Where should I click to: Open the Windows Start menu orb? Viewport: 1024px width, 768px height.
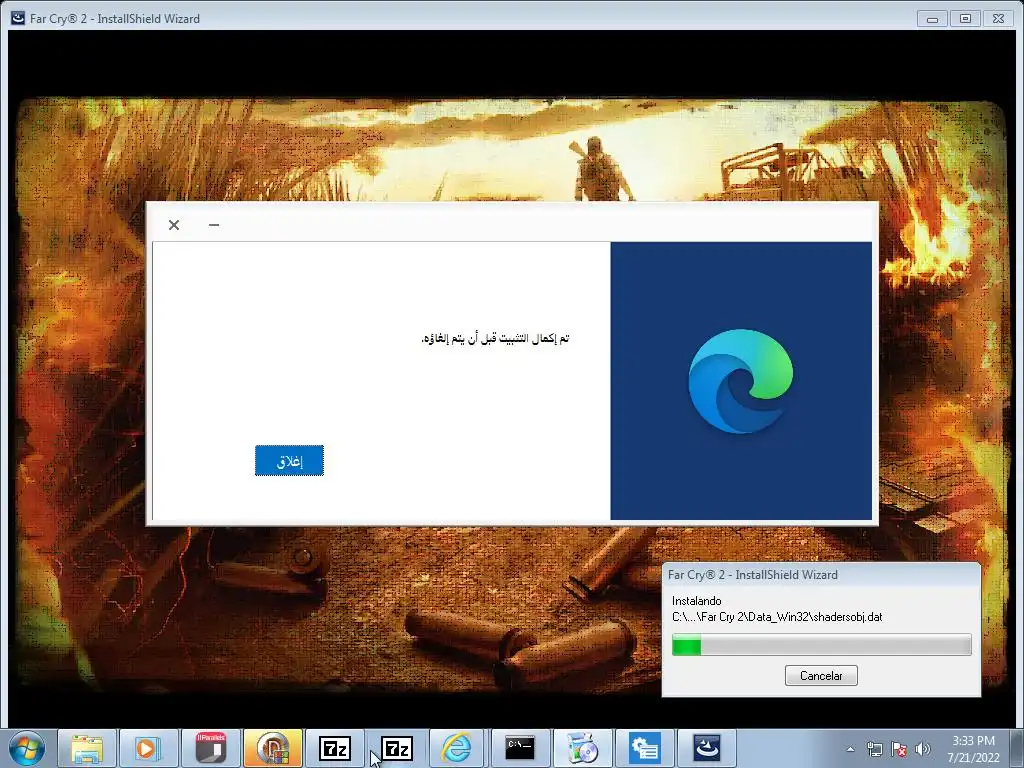27,748
